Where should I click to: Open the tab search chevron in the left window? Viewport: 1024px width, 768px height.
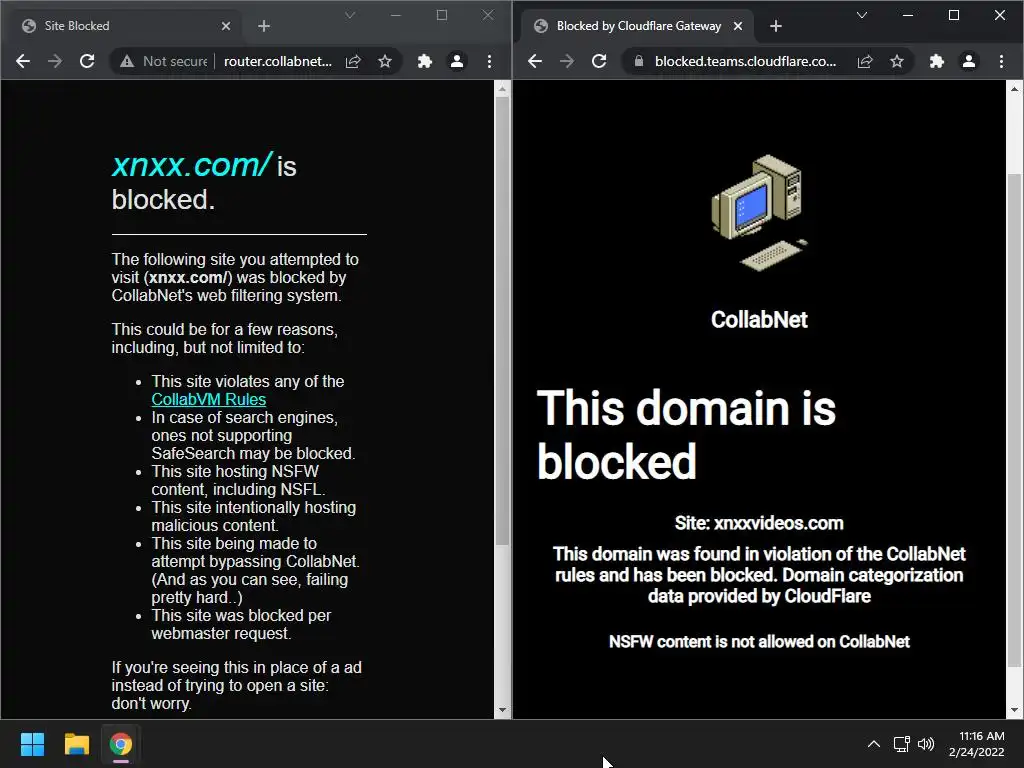350,15
